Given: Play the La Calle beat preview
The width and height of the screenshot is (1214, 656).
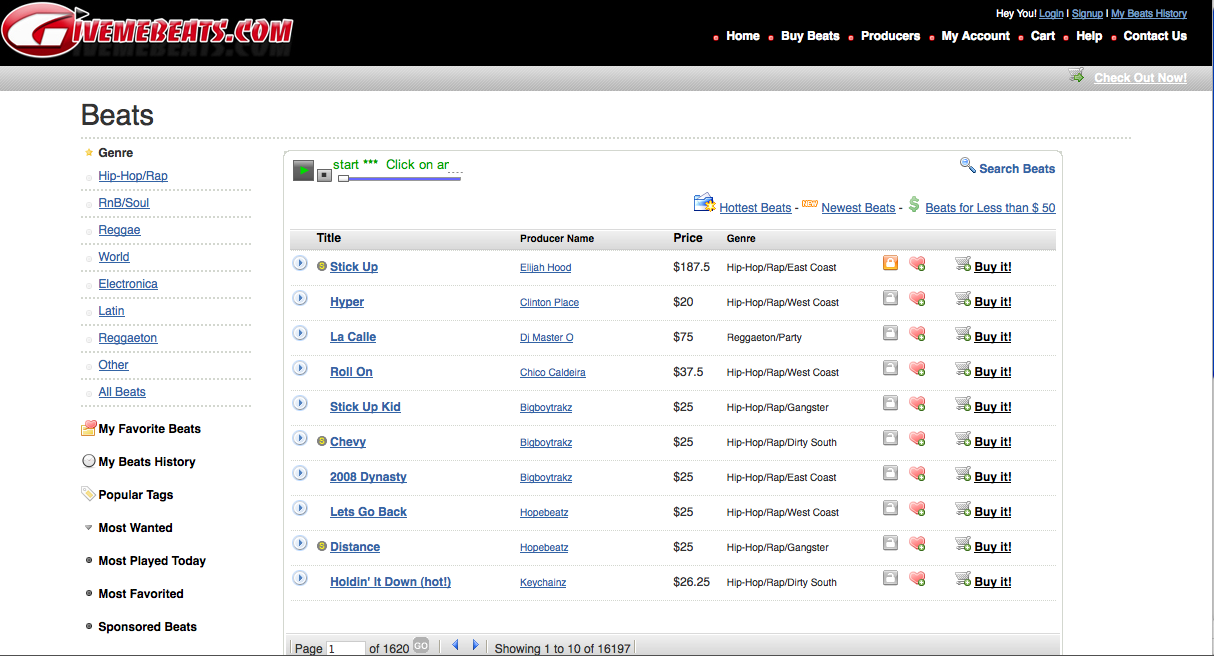Looking at the screenshot, I should click(299, 333).
